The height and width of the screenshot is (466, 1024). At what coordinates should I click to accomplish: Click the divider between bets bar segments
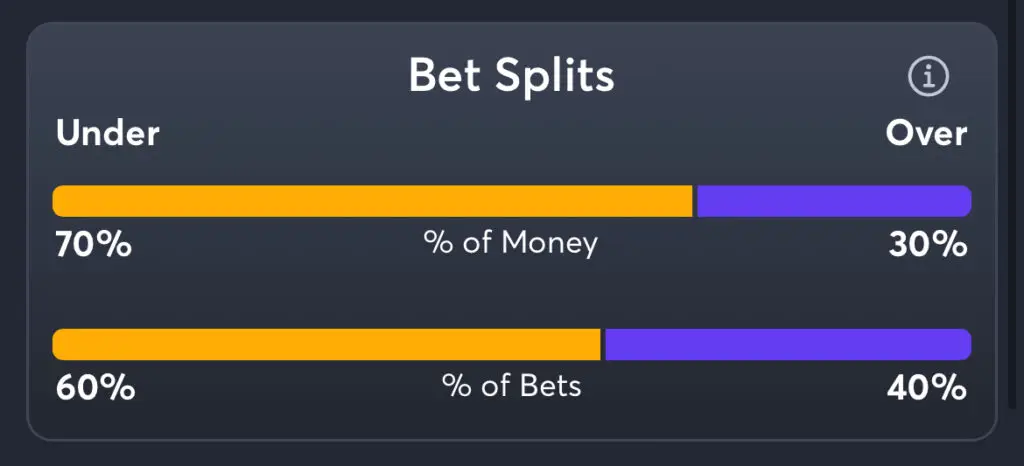[x=603, y=344]
